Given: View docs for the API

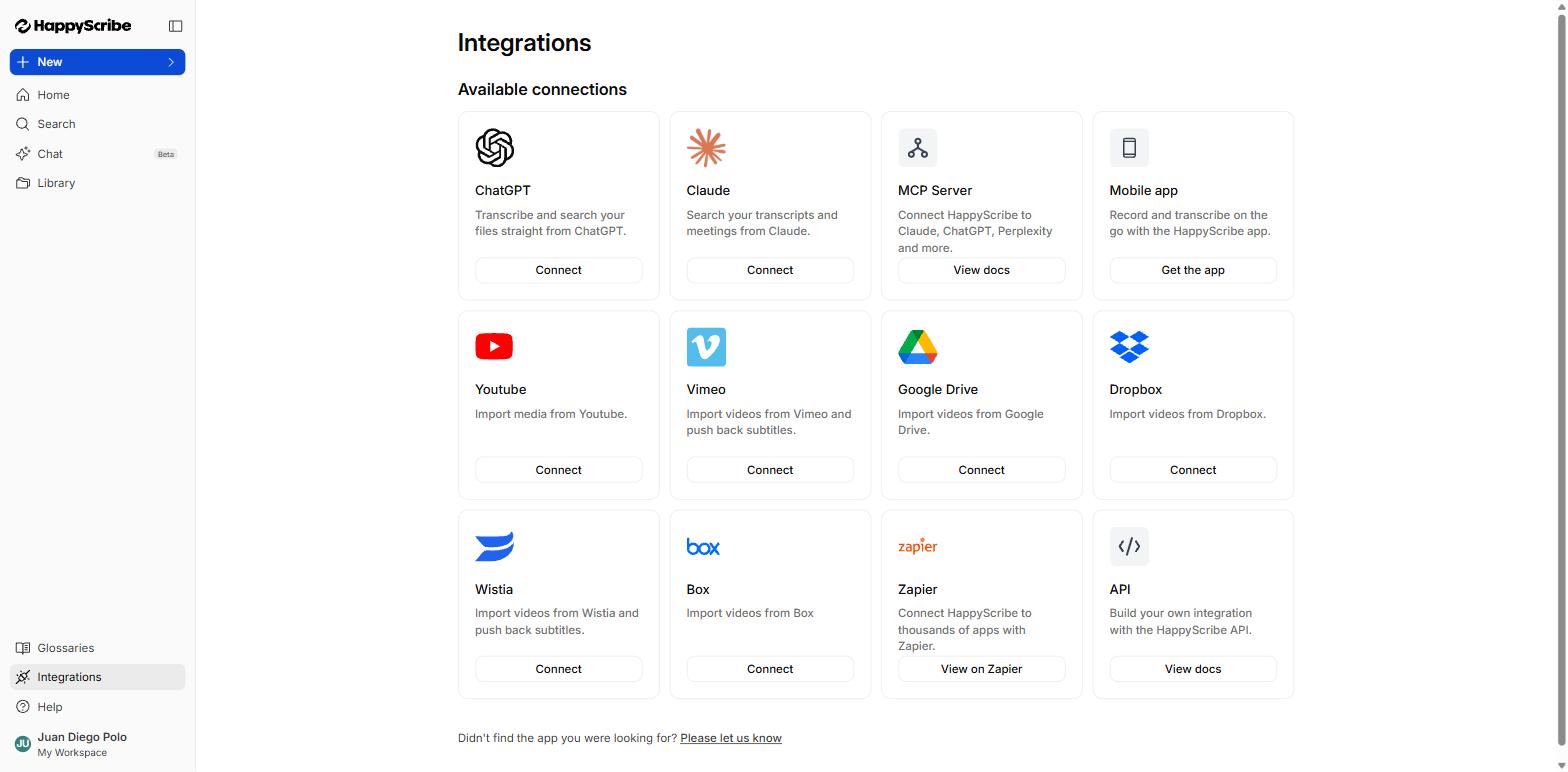Looking at the screenshot, I should (1193, 669).
